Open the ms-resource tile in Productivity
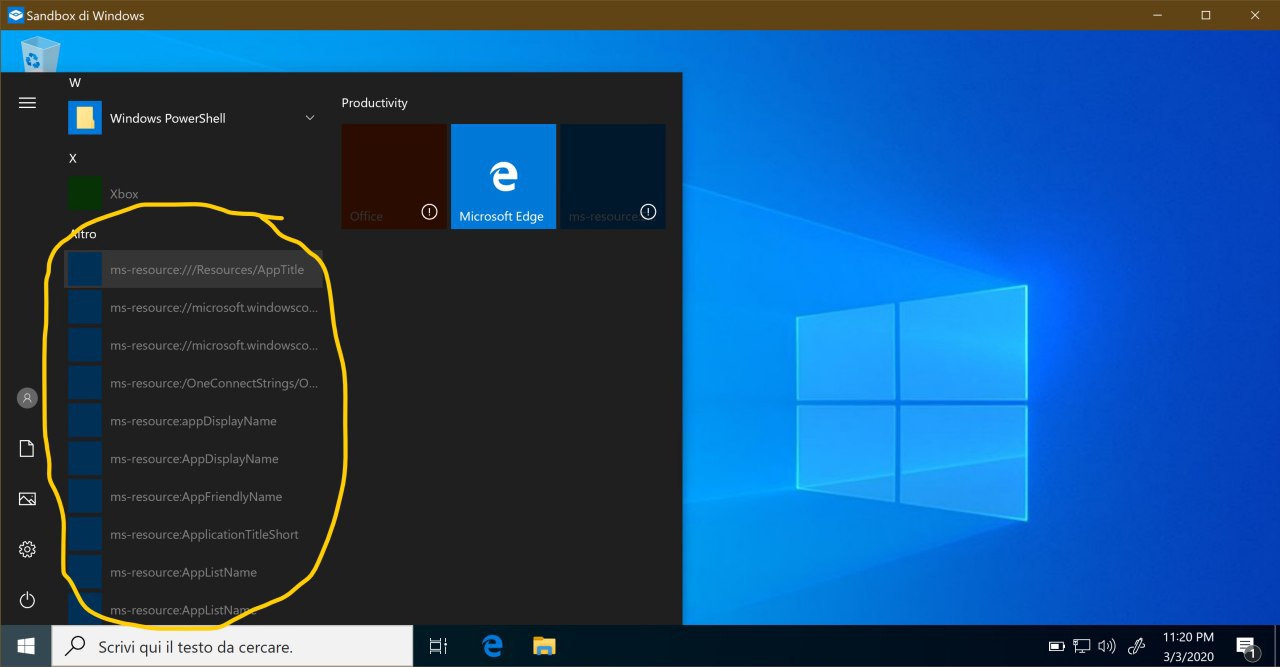Image resolution: width=1280 pixels, height=667 pixels. [612, 176]
